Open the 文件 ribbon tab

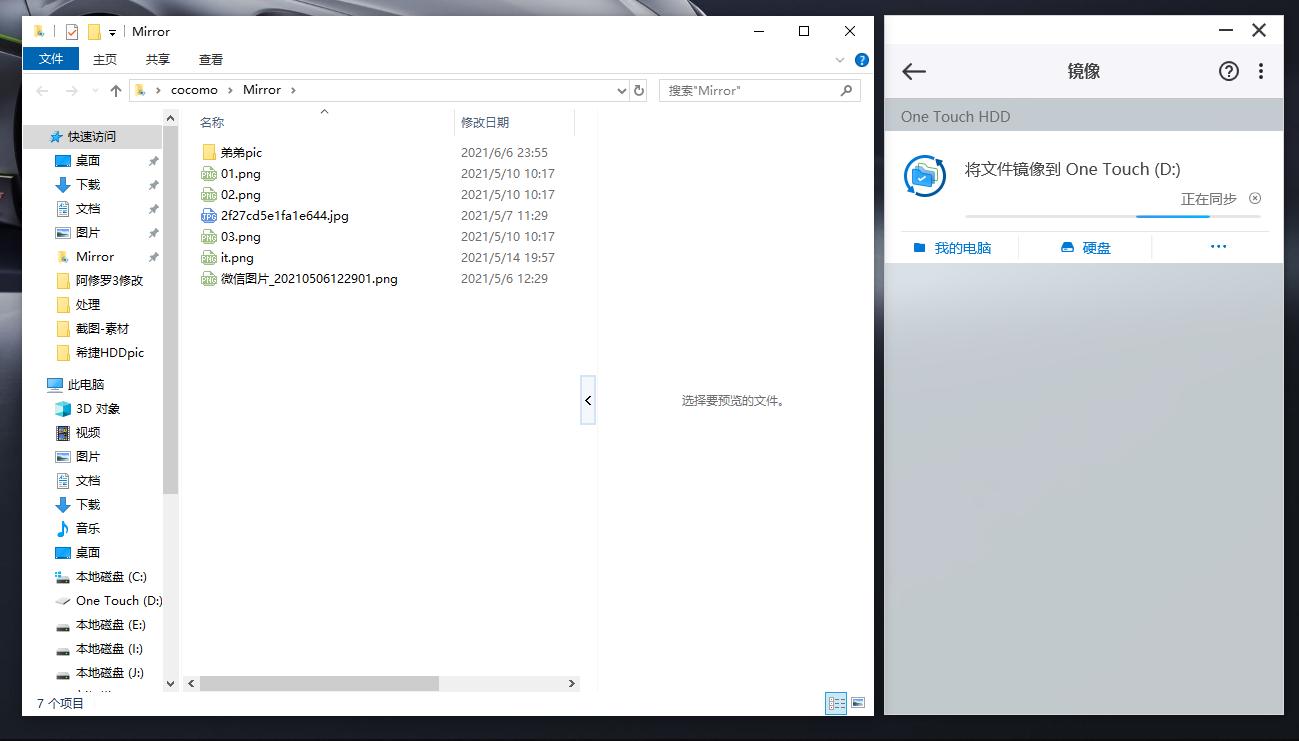click(51, 59)
